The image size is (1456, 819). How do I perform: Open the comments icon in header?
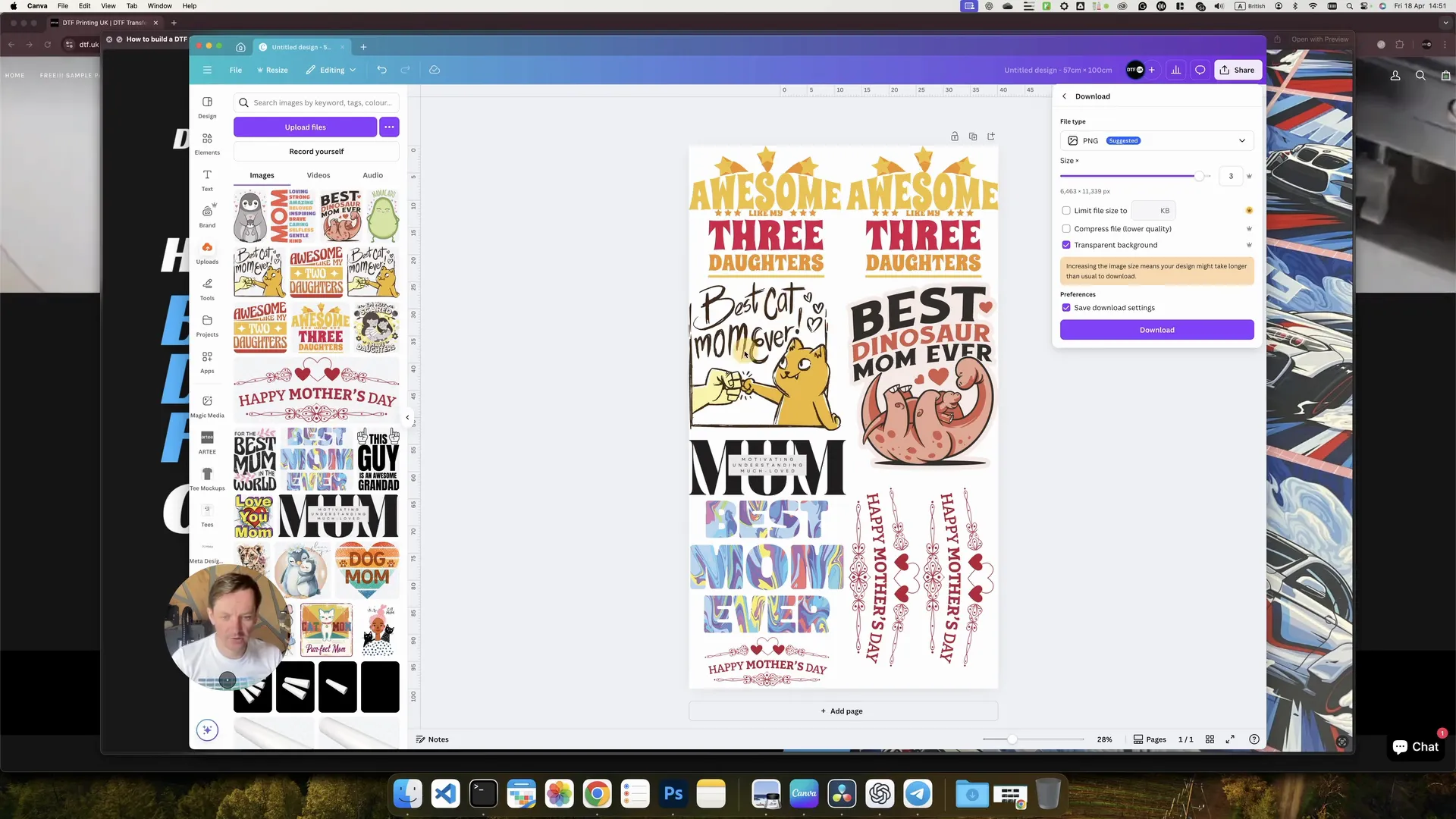click(x=1200, y=70)
